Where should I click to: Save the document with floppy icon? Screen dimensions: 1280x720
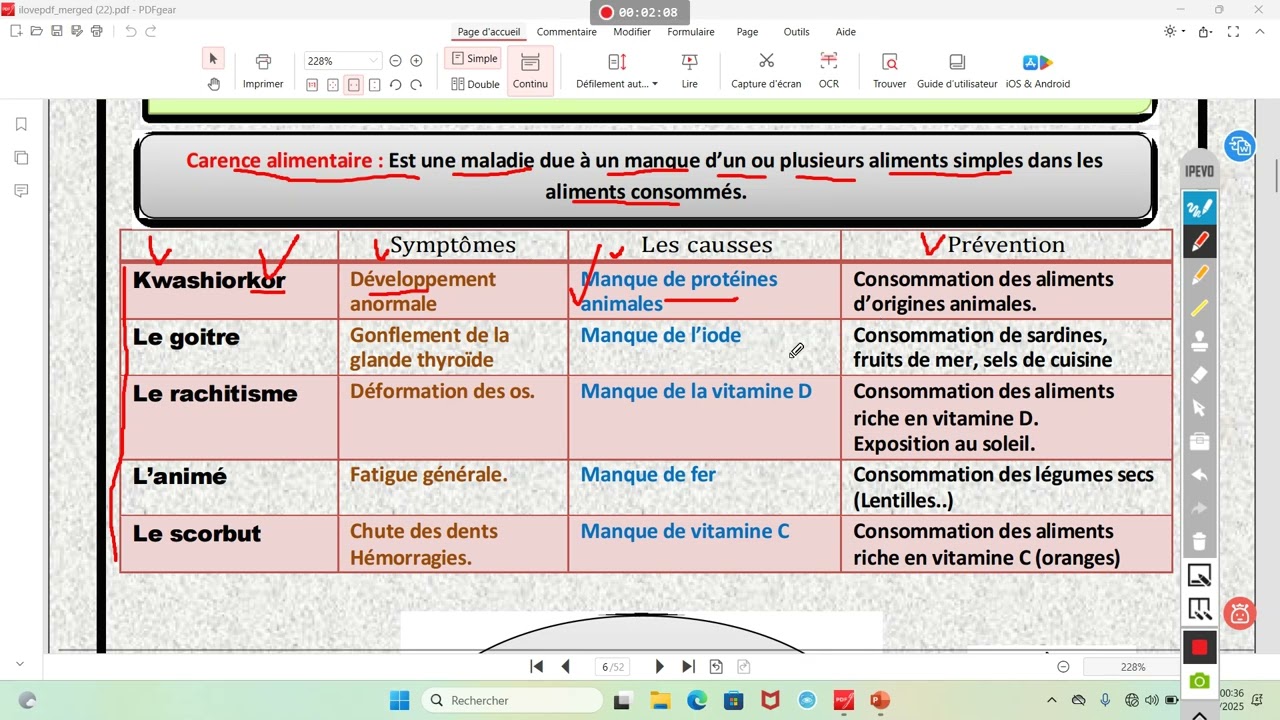pos(56,31)
